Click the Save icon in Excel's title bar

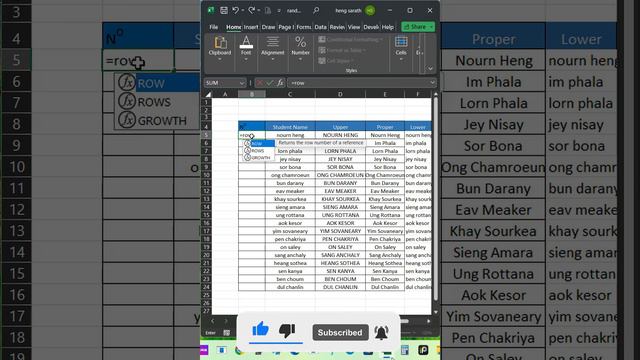[224, 10]
